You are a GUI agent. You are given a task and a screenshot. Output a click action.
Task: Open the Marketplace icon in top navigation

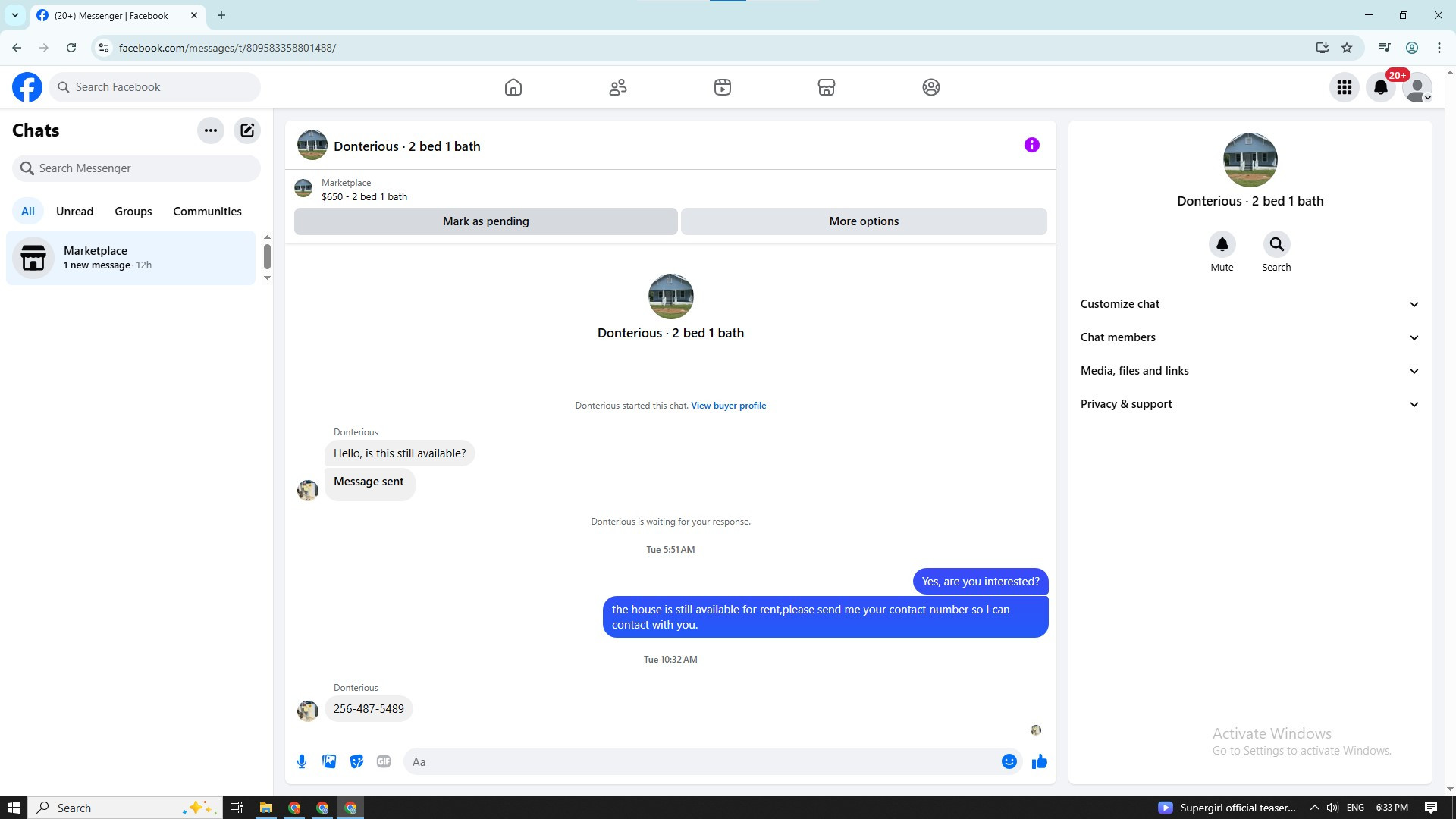tap(827, 87)
